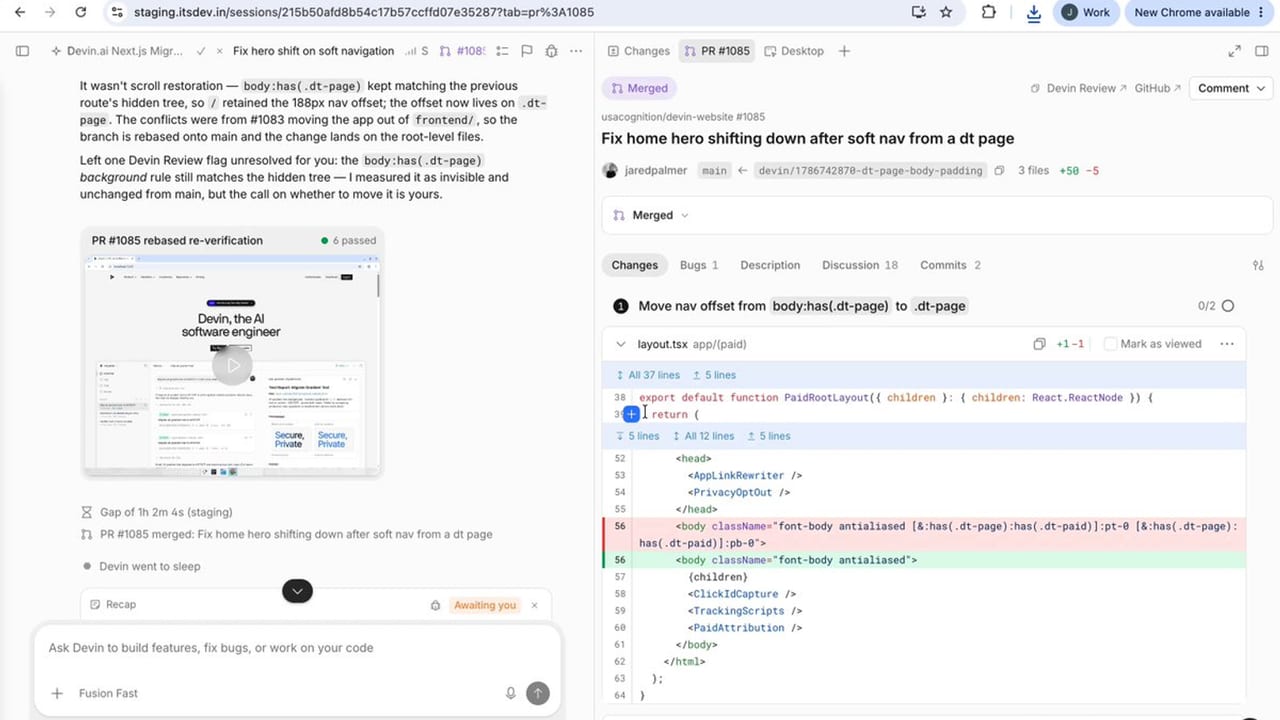Image resolution: width=1280 pixels, height=720 pixels.
Task: Open the Comment dropdown button
Action: [x=1229, y=88]
